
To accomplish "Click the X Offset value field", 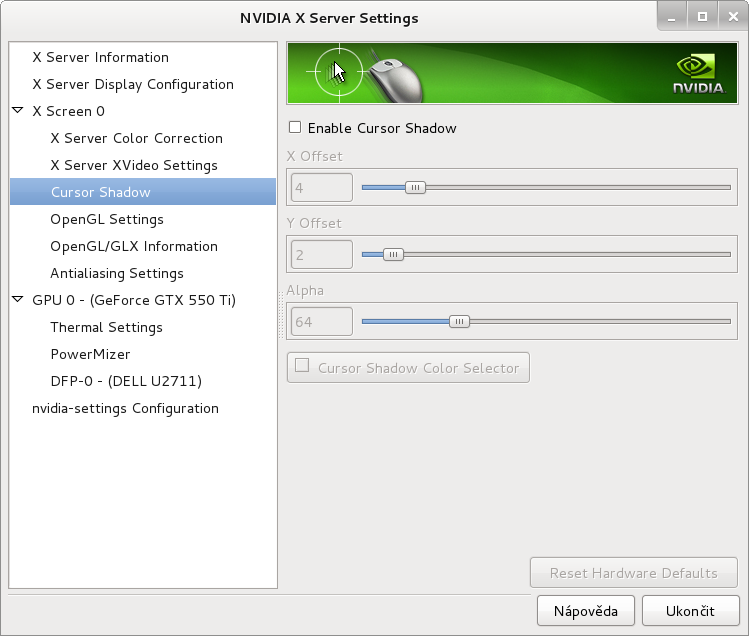I will (x=321, y=187).
